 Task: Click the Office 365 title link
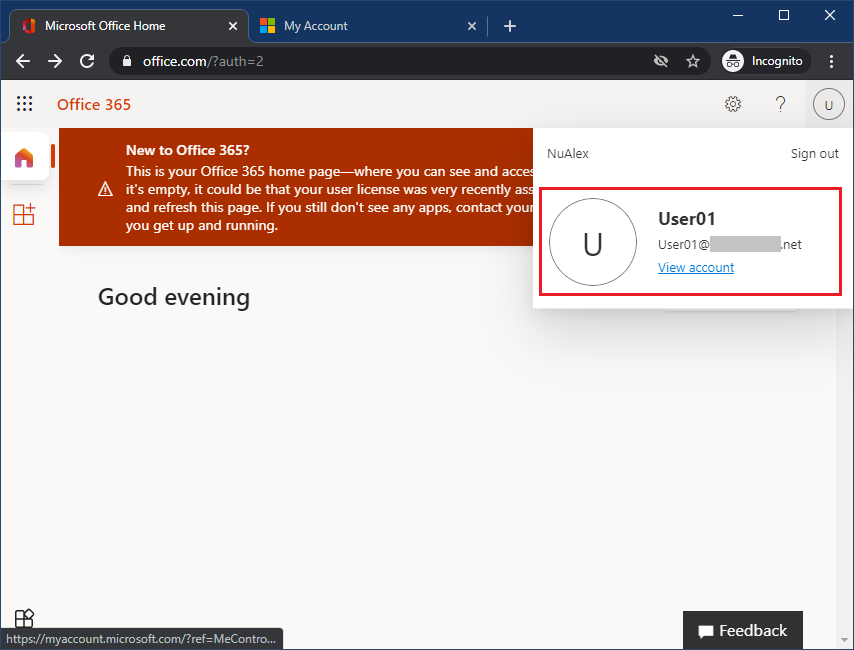(x=94, y=104)
